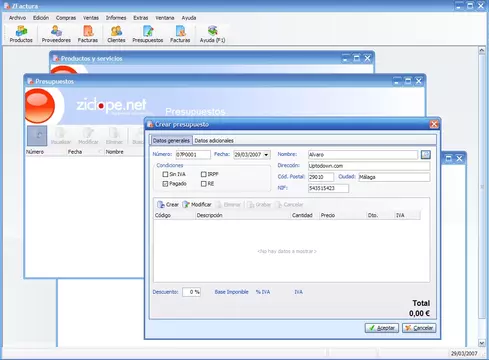Switch to Datos adicionales tab
The image size is (489, 360).
(214, 141)
